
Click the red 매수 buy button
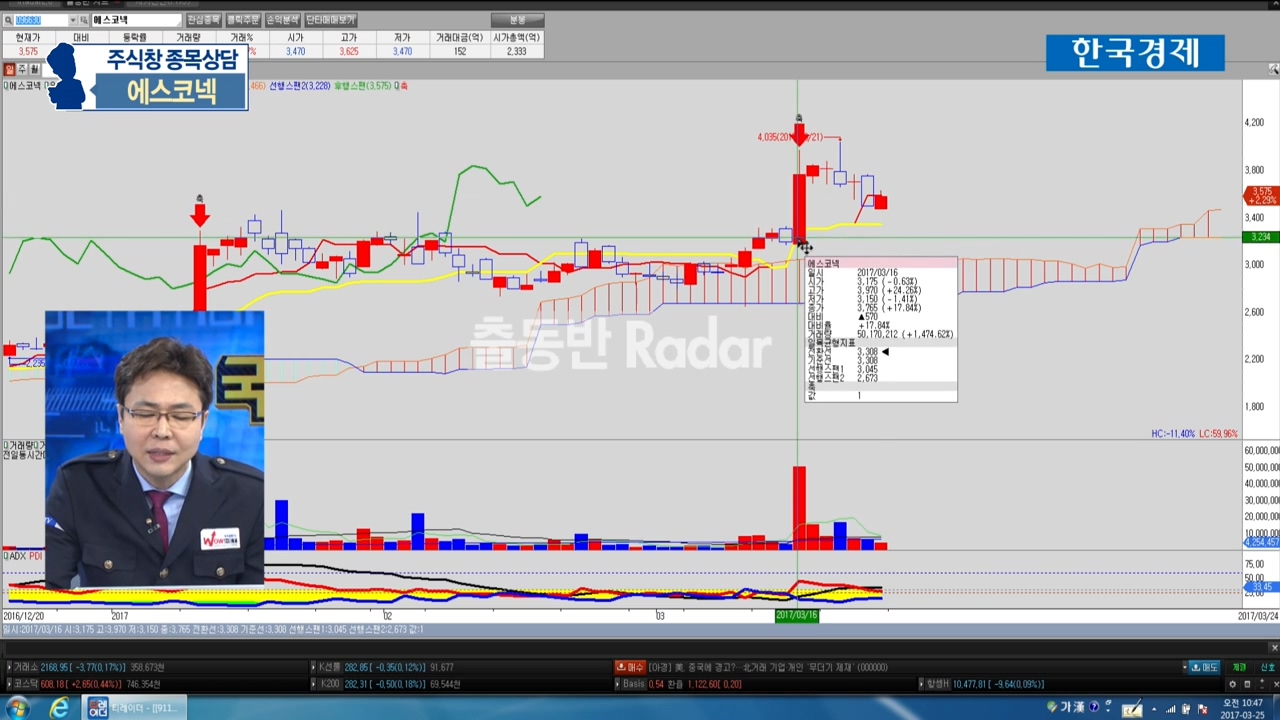(630, 667)
